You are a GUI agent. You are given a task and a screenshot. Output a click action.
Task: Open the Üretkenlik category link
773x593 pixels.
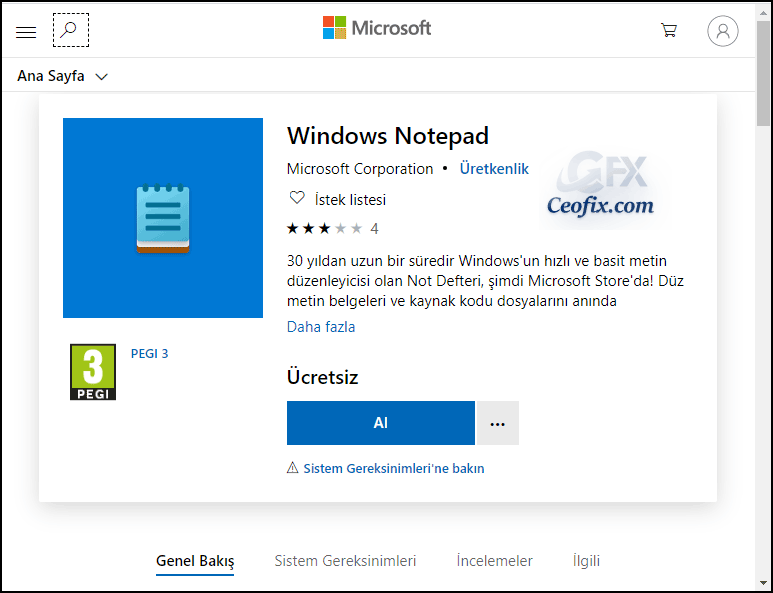[x=494, y=169]
